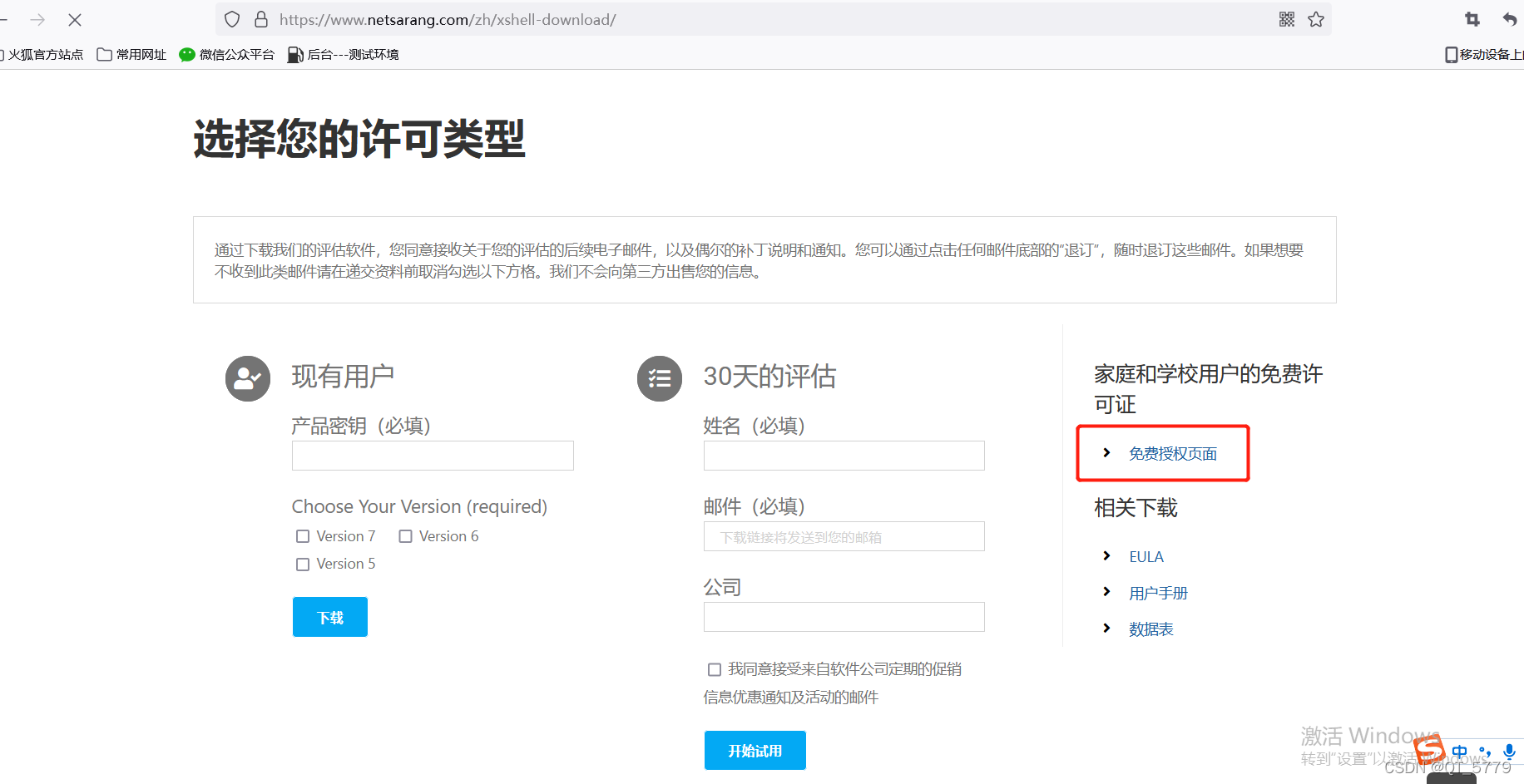The height and width of the screenshot is (784, 1524).
Task: Bookmark this page with the star icon
Action: (x=1316, y=19)
